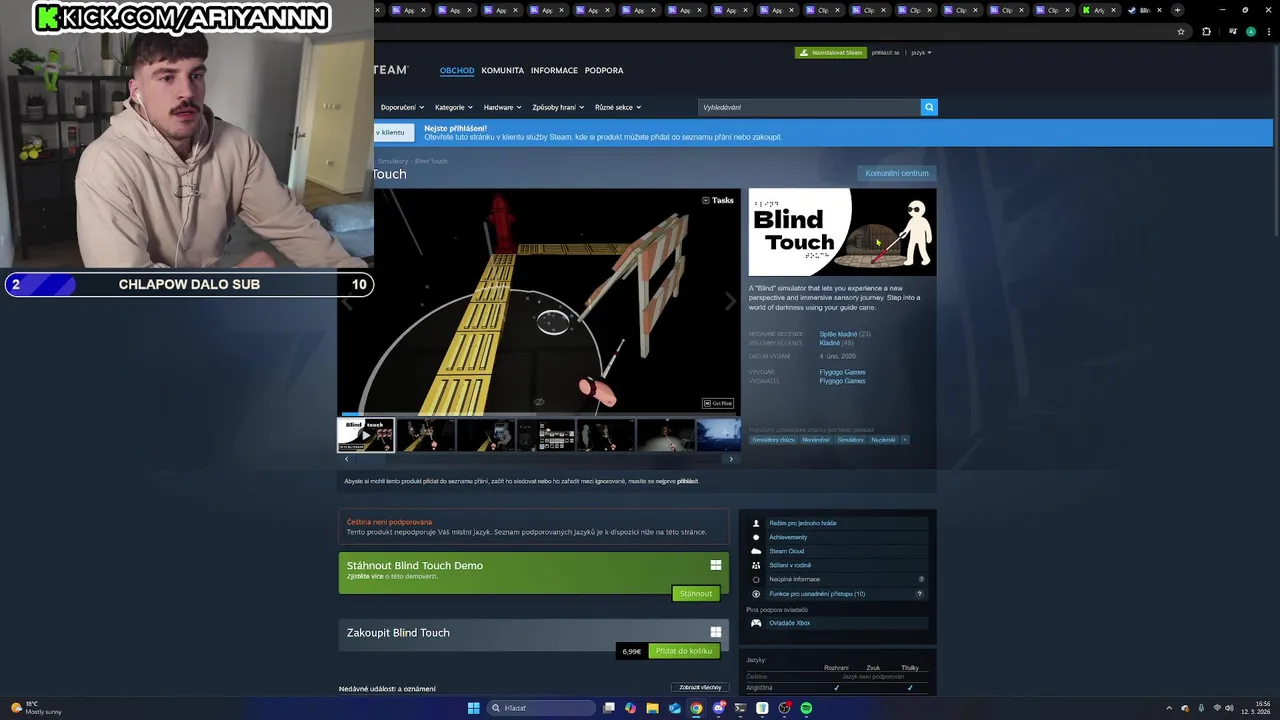1280x720 pixels.
Task: Expand more tags with the plus button
Action: click(x=905, y=440)
